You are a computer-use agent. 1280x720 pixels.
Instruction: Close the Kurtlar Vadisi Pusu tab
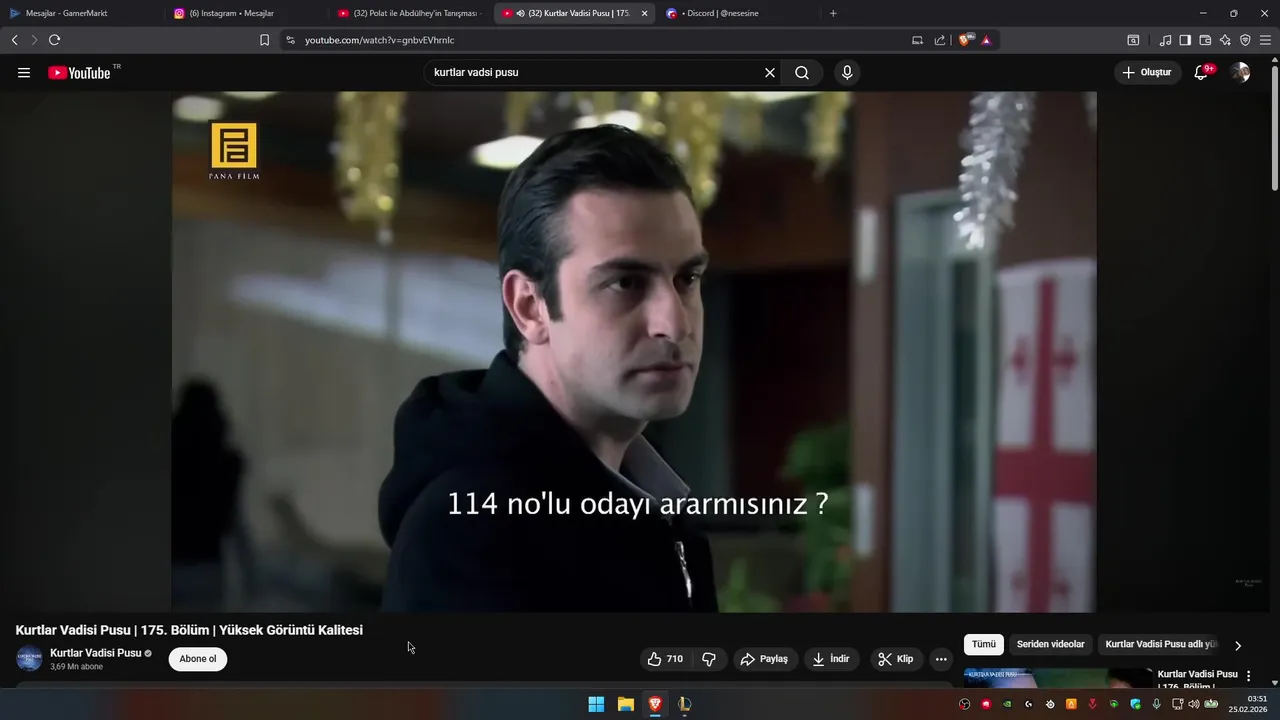(644, 13)
